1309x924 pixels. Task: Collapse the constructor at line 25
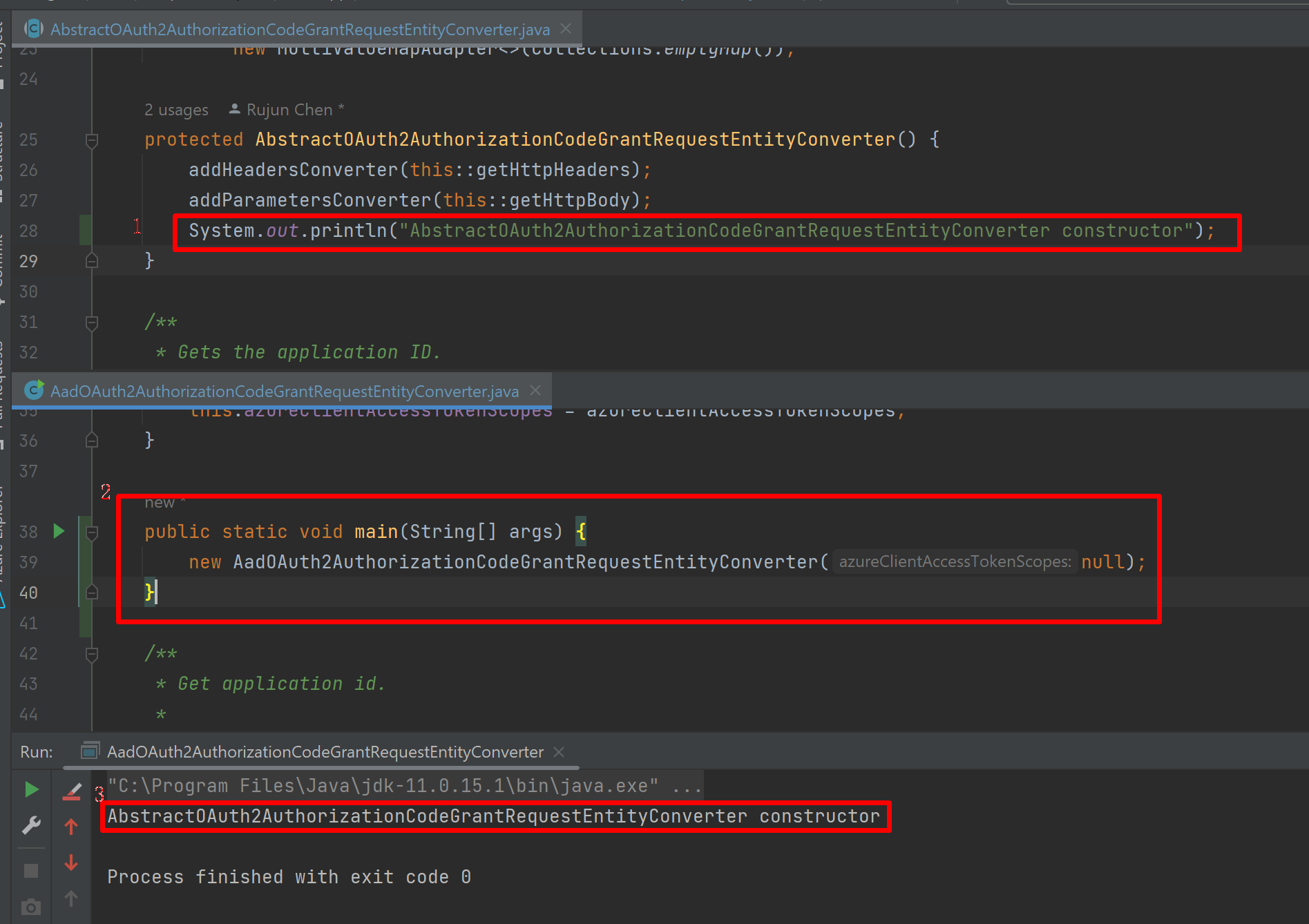point(91,140)
